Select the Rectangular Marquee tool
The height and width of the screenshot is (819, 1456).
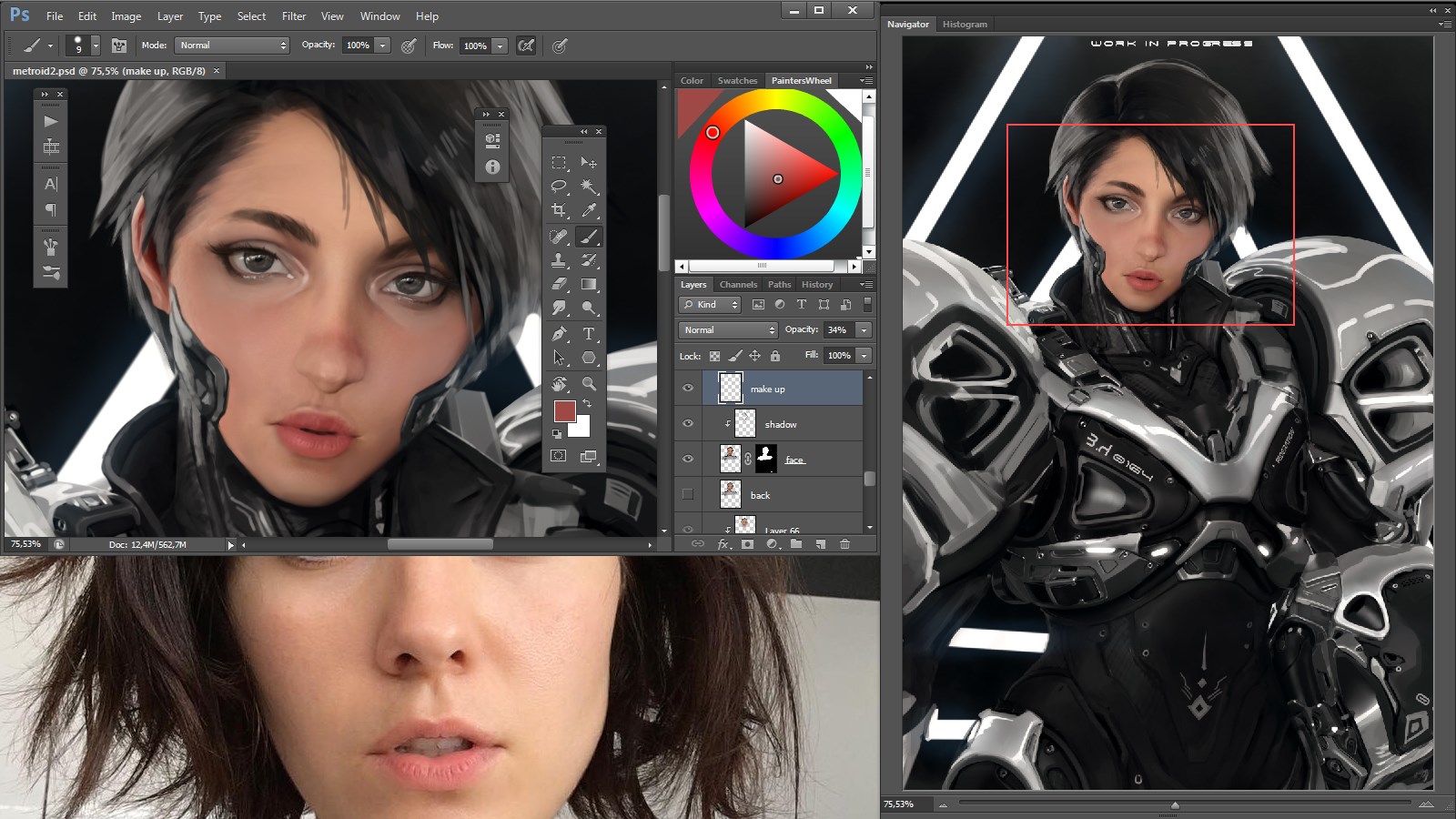[x=560, y=163]
